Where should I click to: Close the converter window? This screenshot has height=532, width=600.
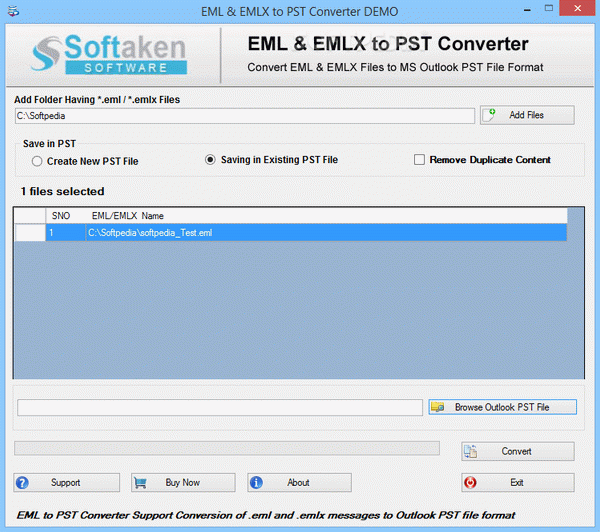tap(577, 8)
